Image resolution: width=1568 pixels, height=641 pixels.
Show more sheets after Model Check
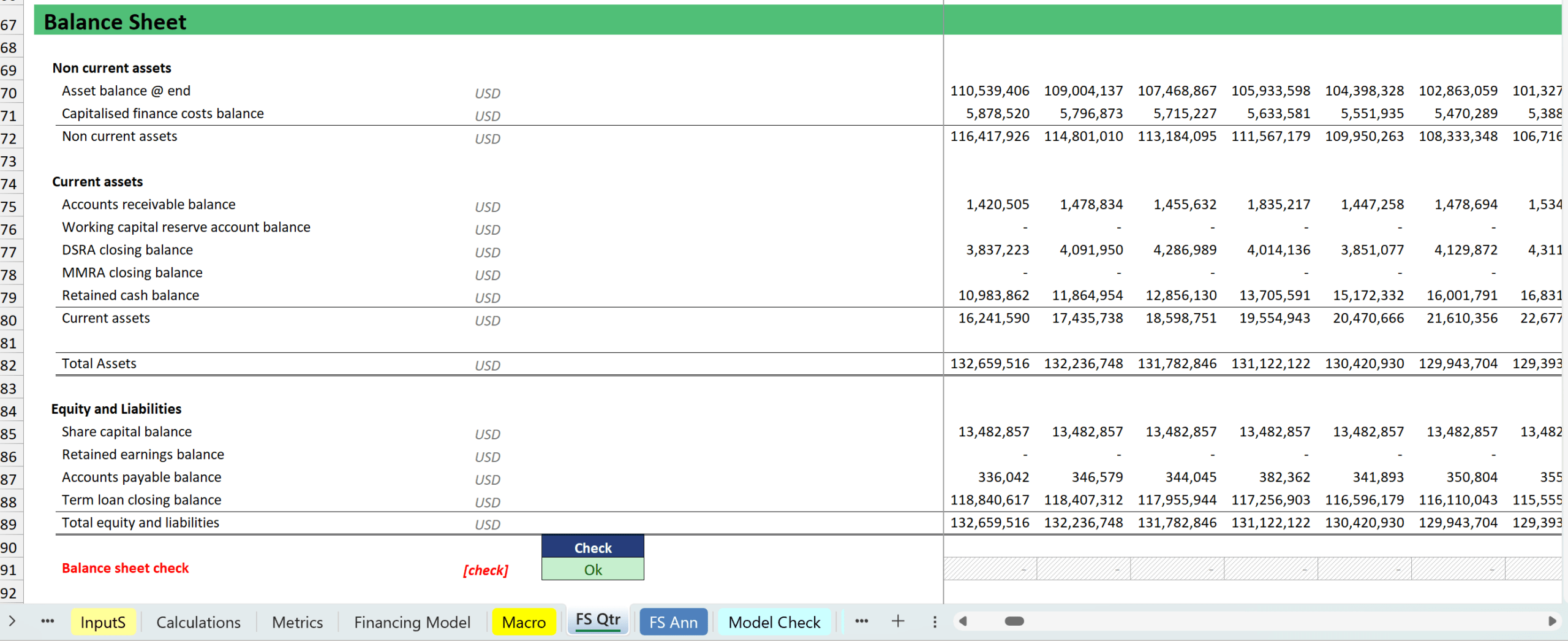click(861, 621)
